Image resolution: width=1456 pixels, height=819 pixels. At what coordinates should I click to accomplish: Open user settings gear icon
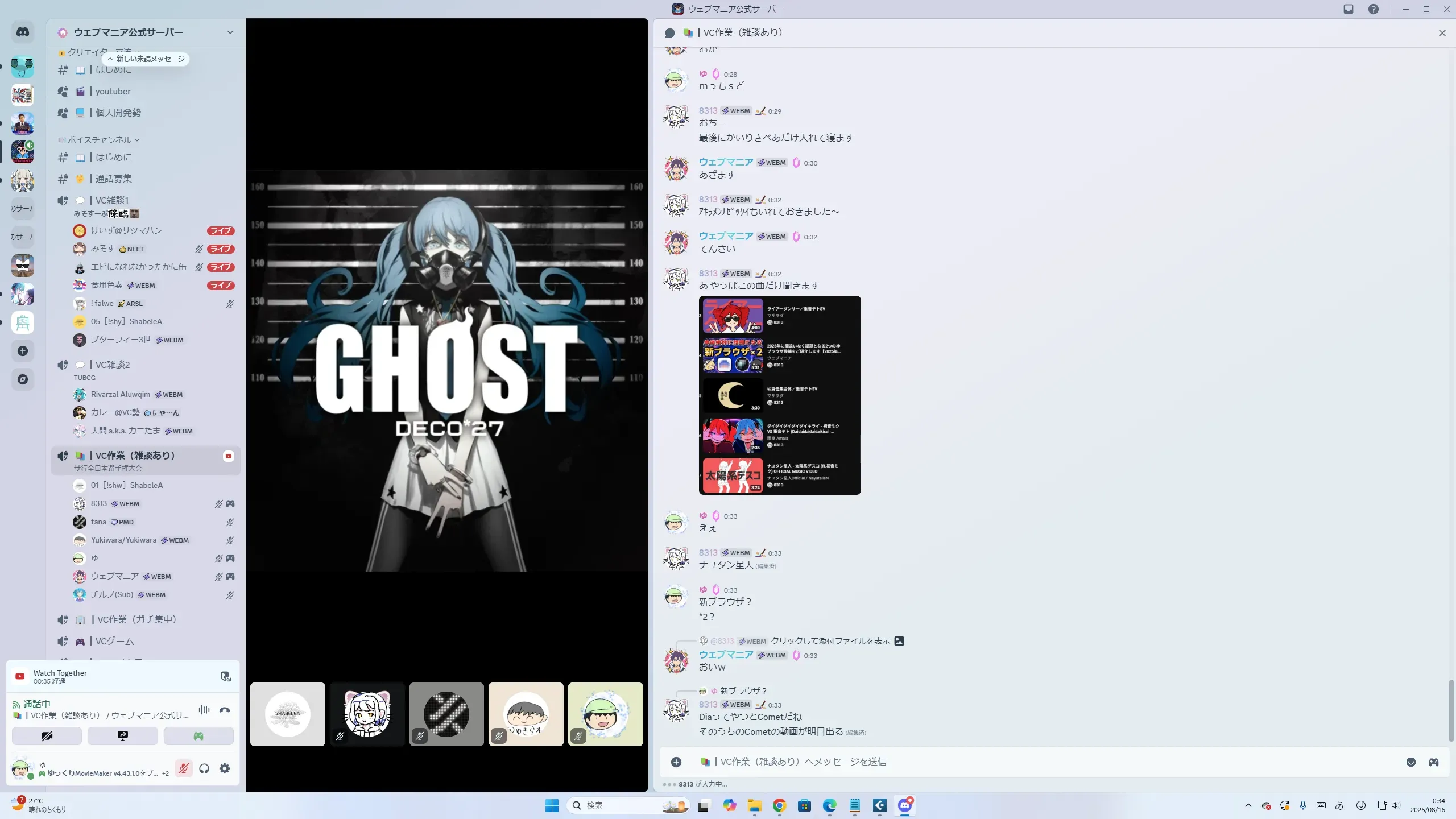tap(225, 769)
